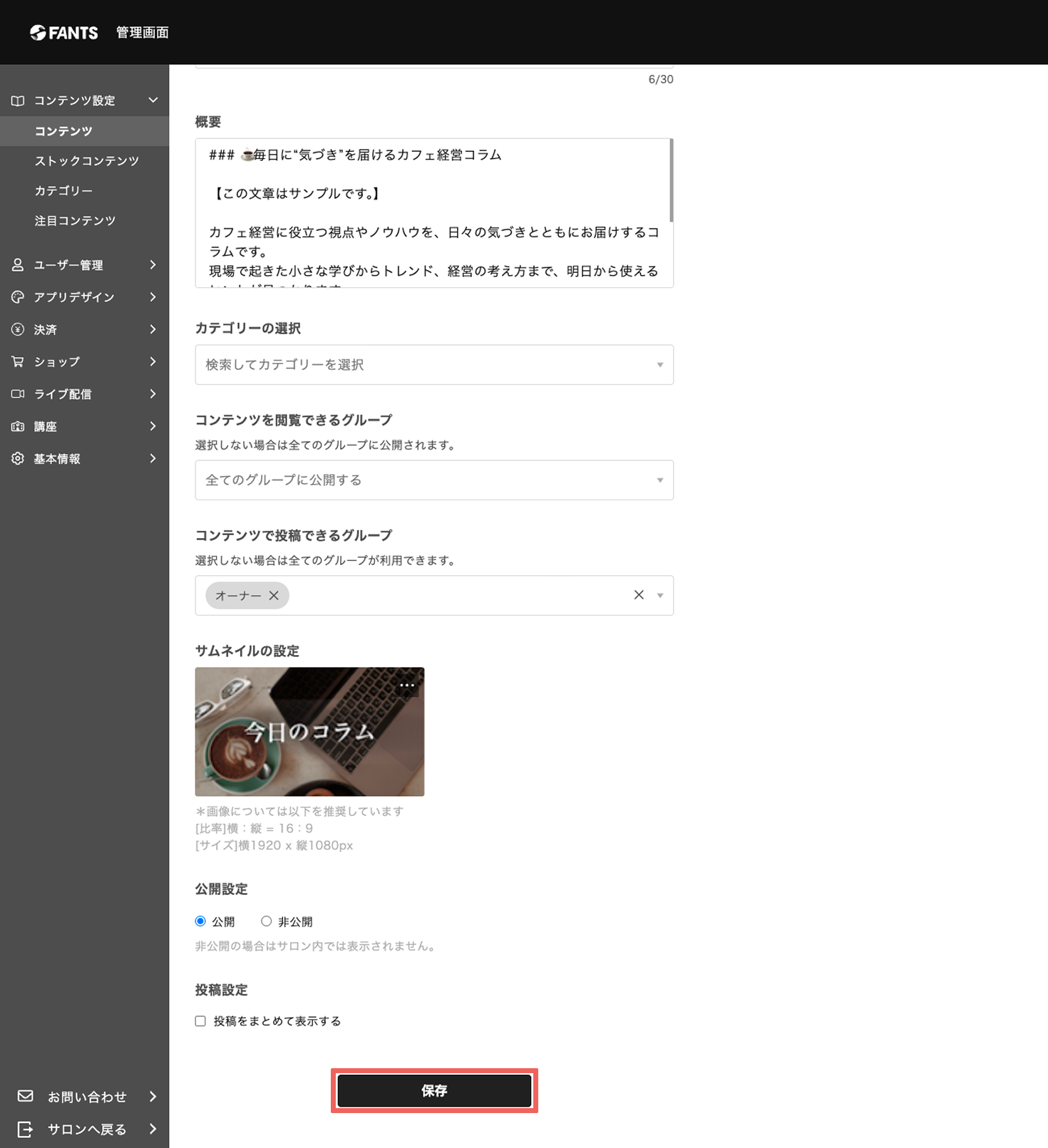Click the お問い合わせ link
Screen dimensions: 1048x1148
coord(87,1097)
